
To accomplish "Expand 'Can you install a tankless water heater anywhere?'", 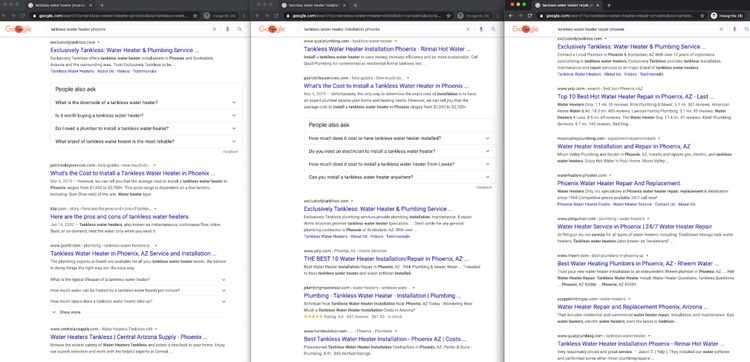I will (x=399, y=177).
